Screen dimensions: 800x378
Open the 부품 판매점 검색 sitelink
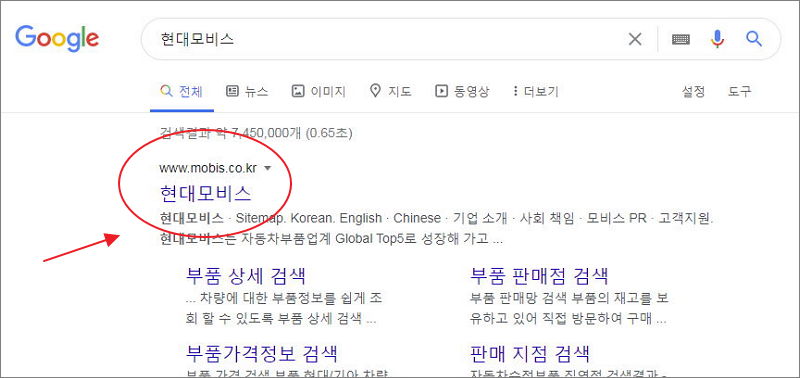[539, 276]
